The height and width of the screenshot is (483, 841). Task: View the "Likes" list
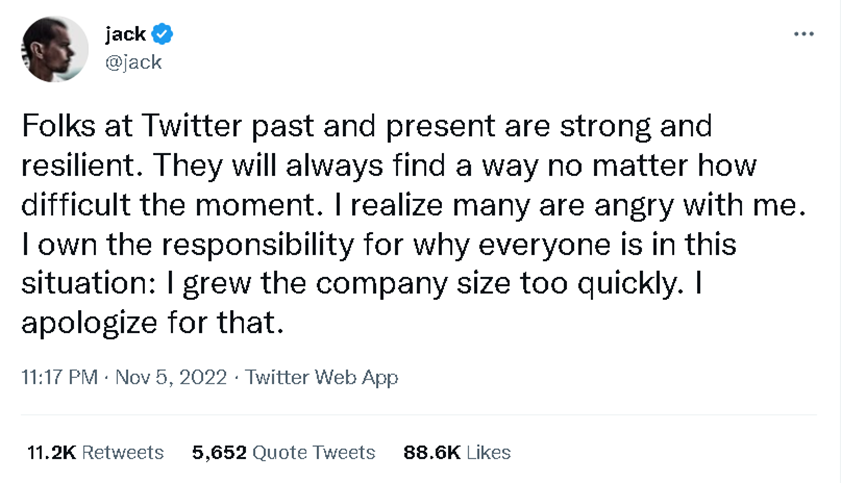489,452
